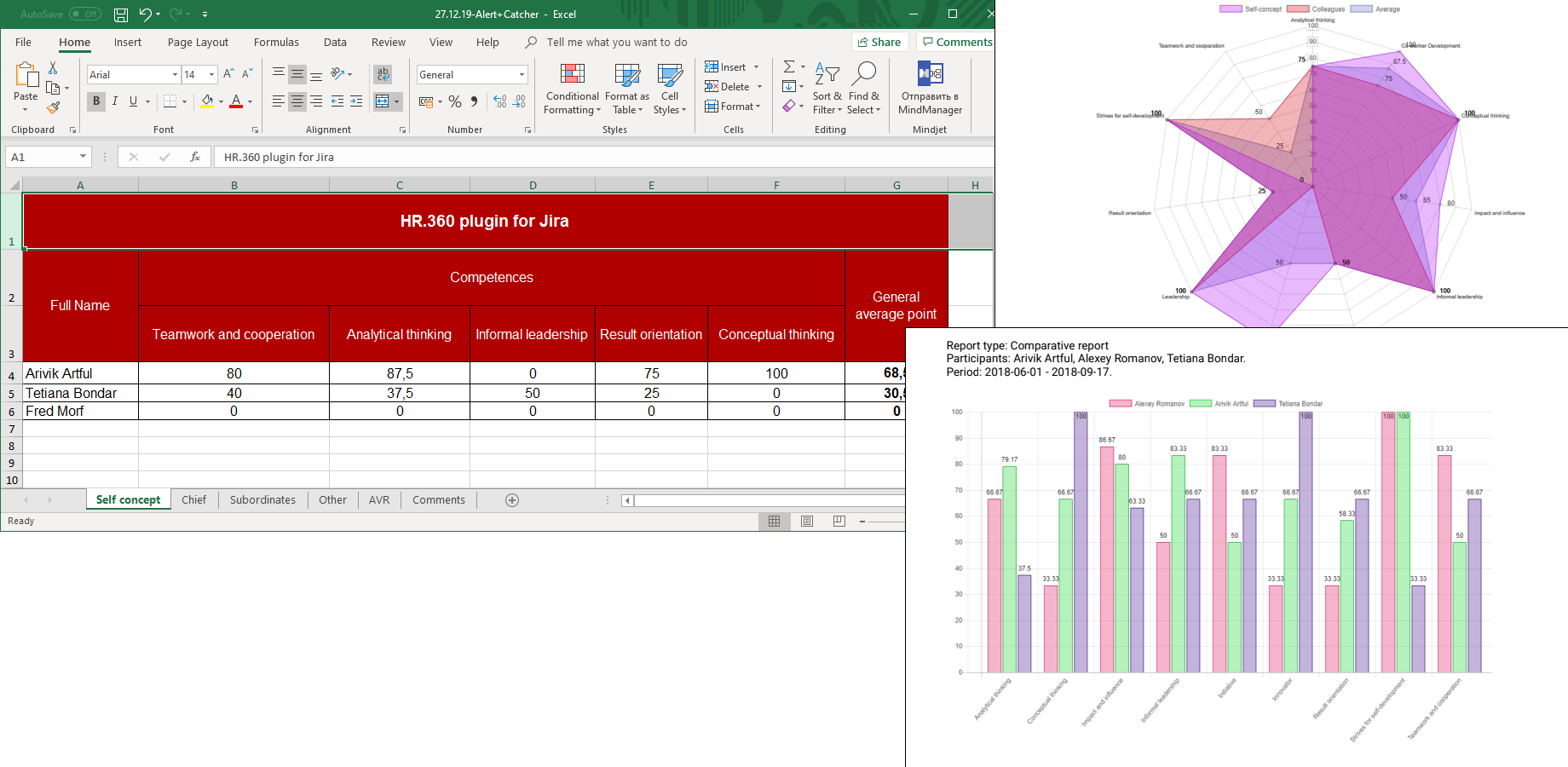This screenshot has width=1568, height=767.
Task: Switch to the Insert ribbon tab
Action: tap(128, 42)
